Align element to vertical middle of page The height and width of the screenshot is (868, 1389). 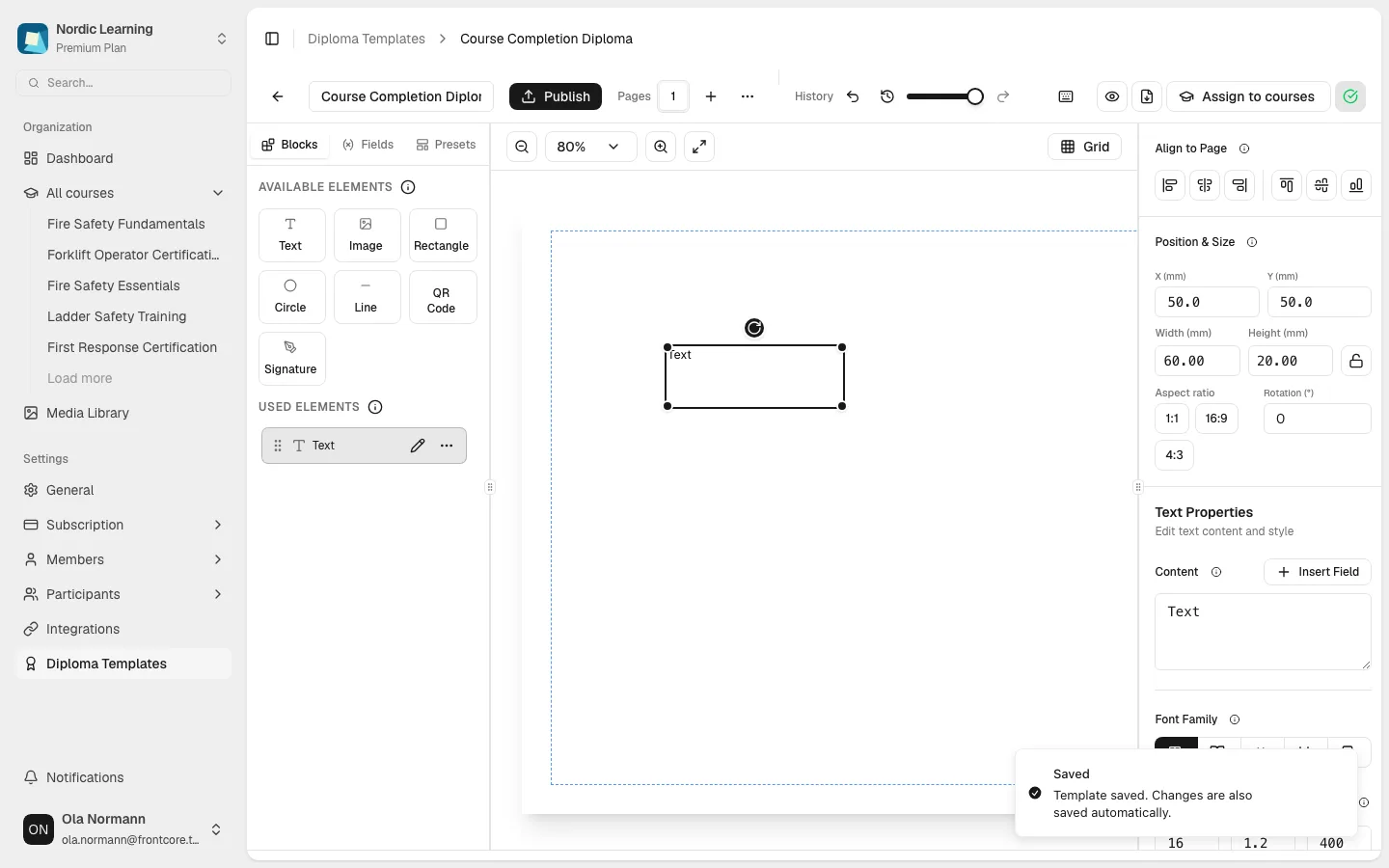point(1321,185)
